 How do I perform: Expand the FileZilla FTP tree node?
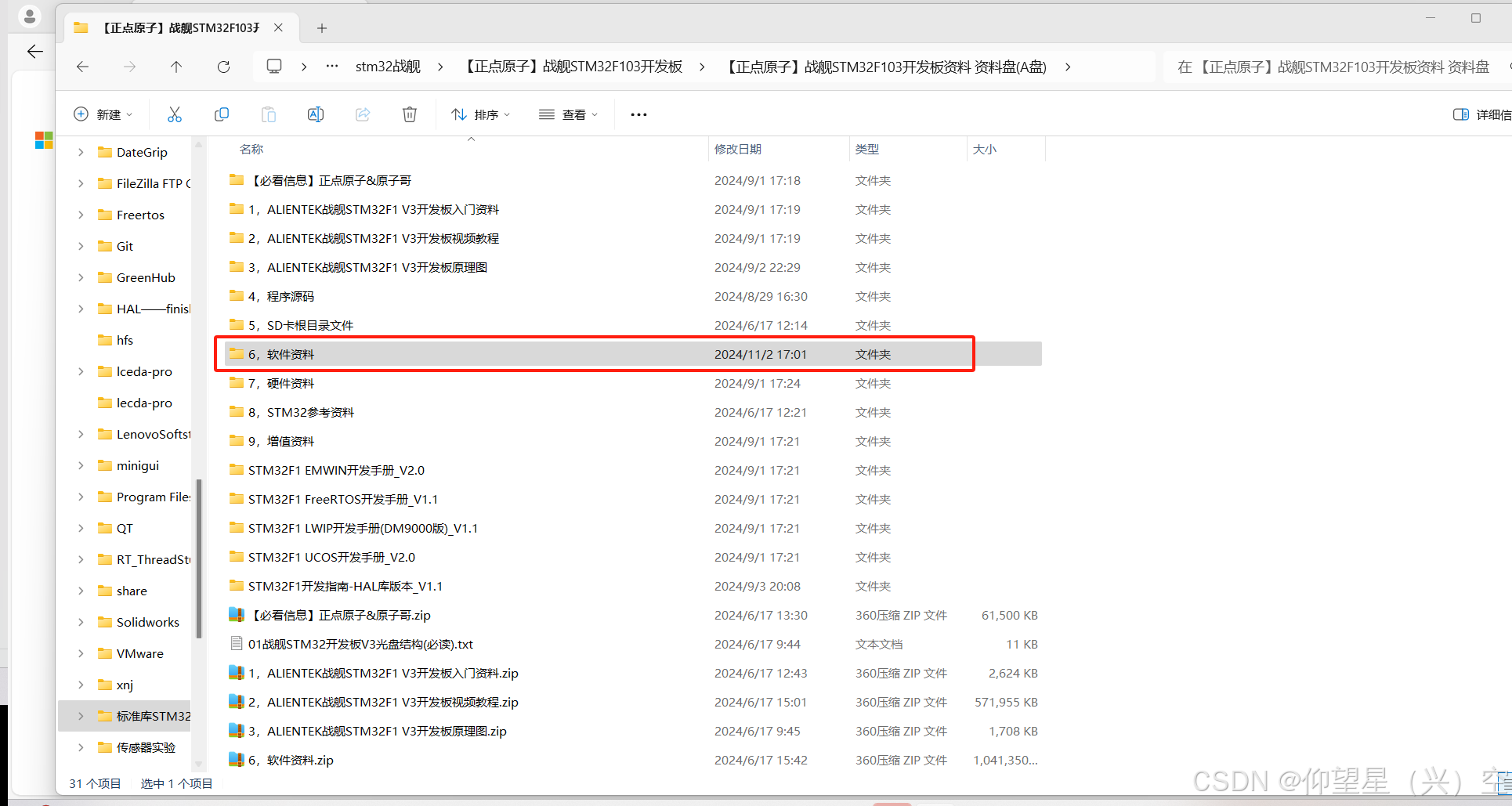(81, 183)
